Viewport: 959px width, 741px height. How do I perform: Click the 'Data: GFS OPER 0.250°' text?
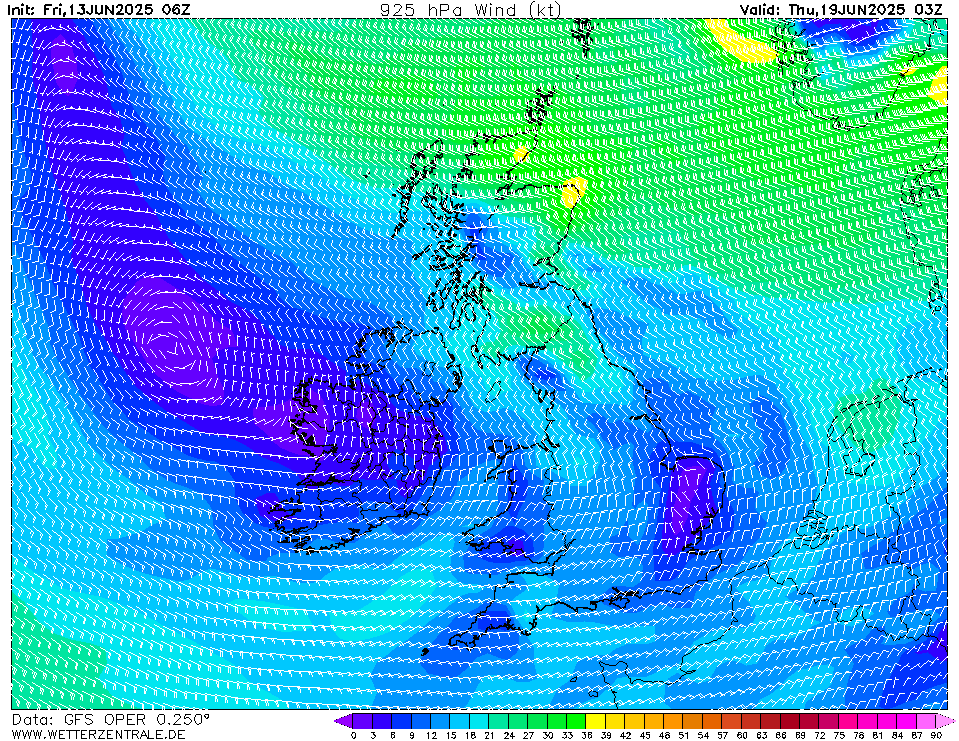point(111,720)
